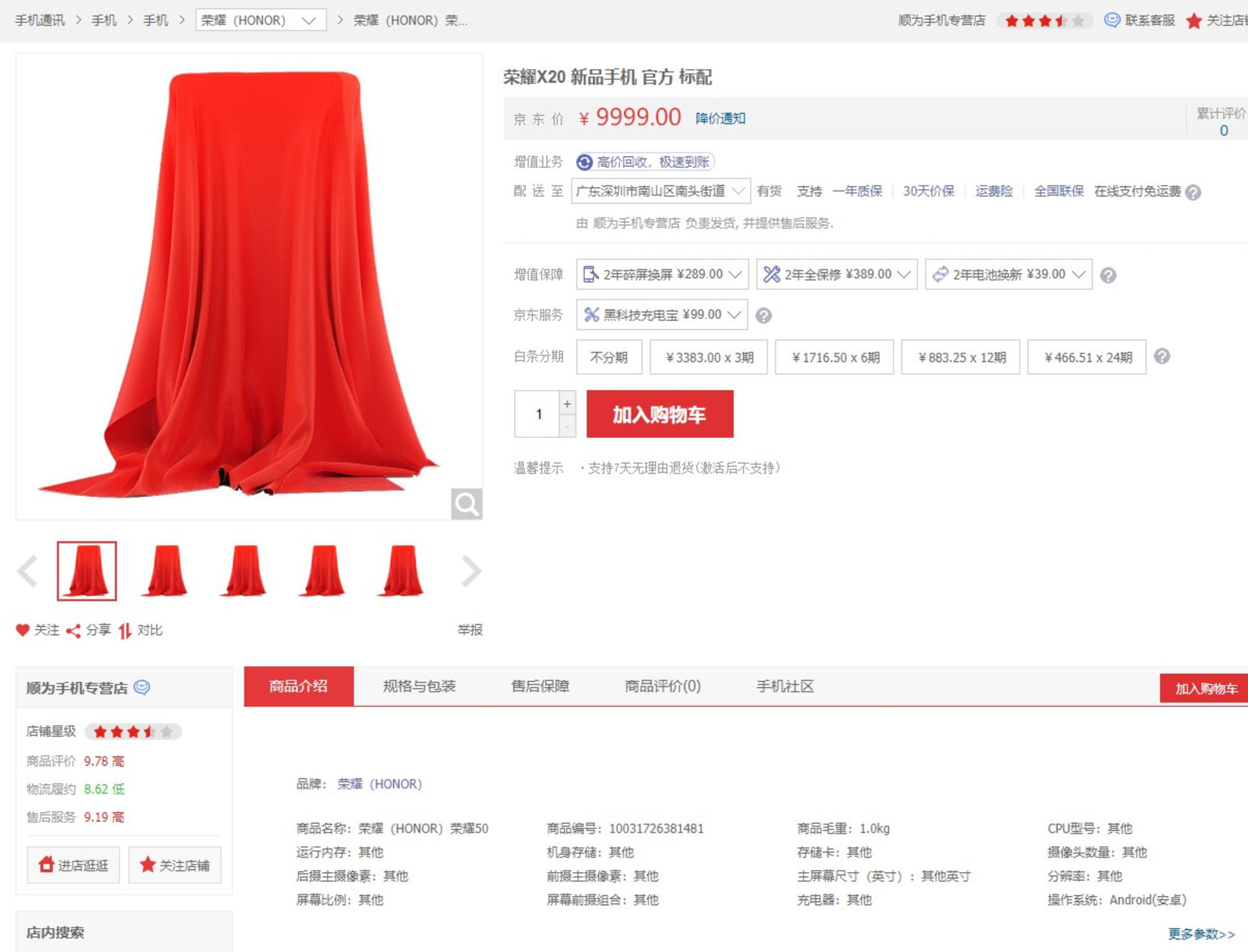The width and height of the screenshot is (1248, 952).
Task: Switch to 商品介绍 tab
Action: click(x=298, y=686)
